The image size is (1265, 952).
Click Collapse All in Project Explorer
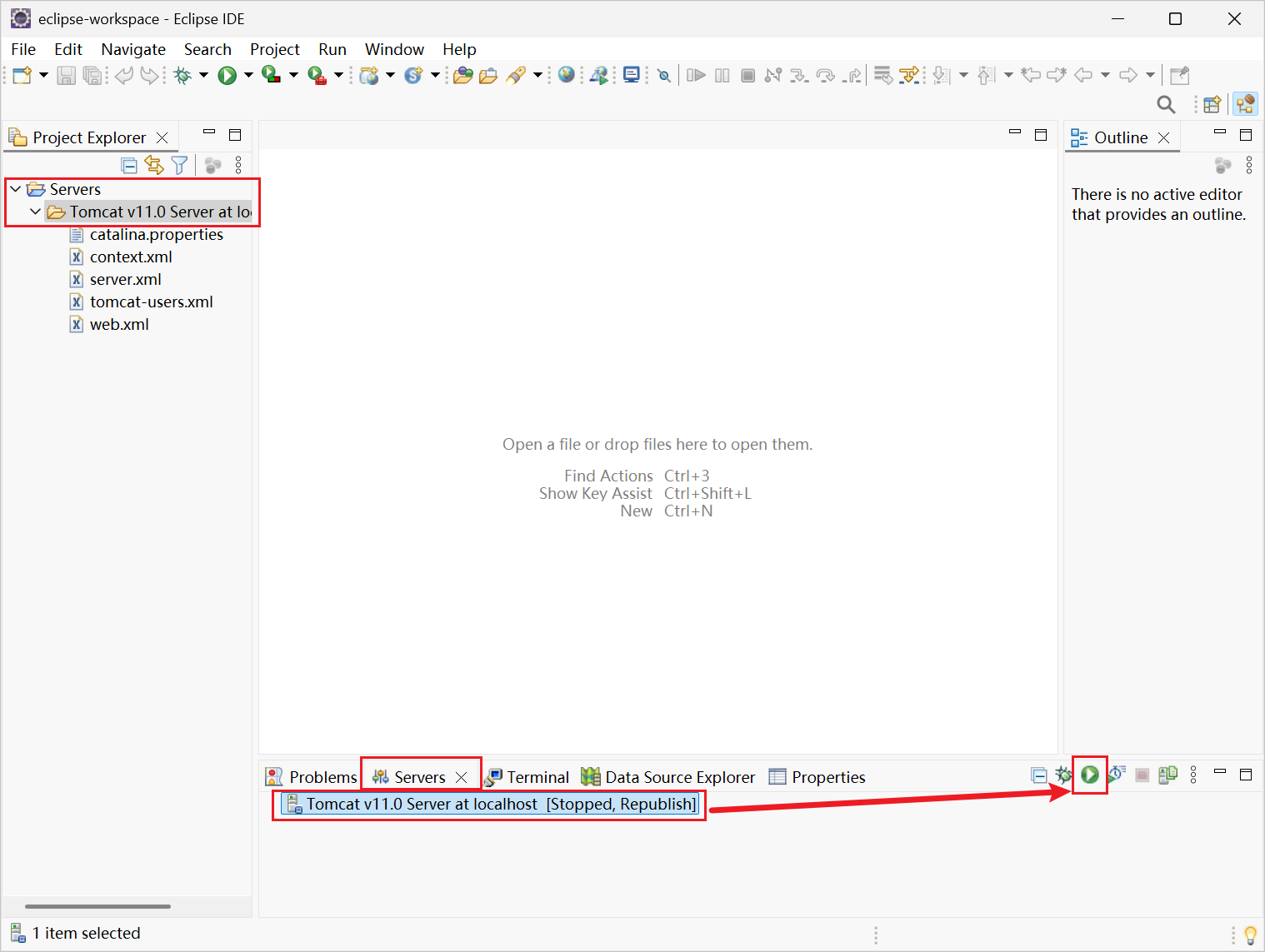[129, 165]
